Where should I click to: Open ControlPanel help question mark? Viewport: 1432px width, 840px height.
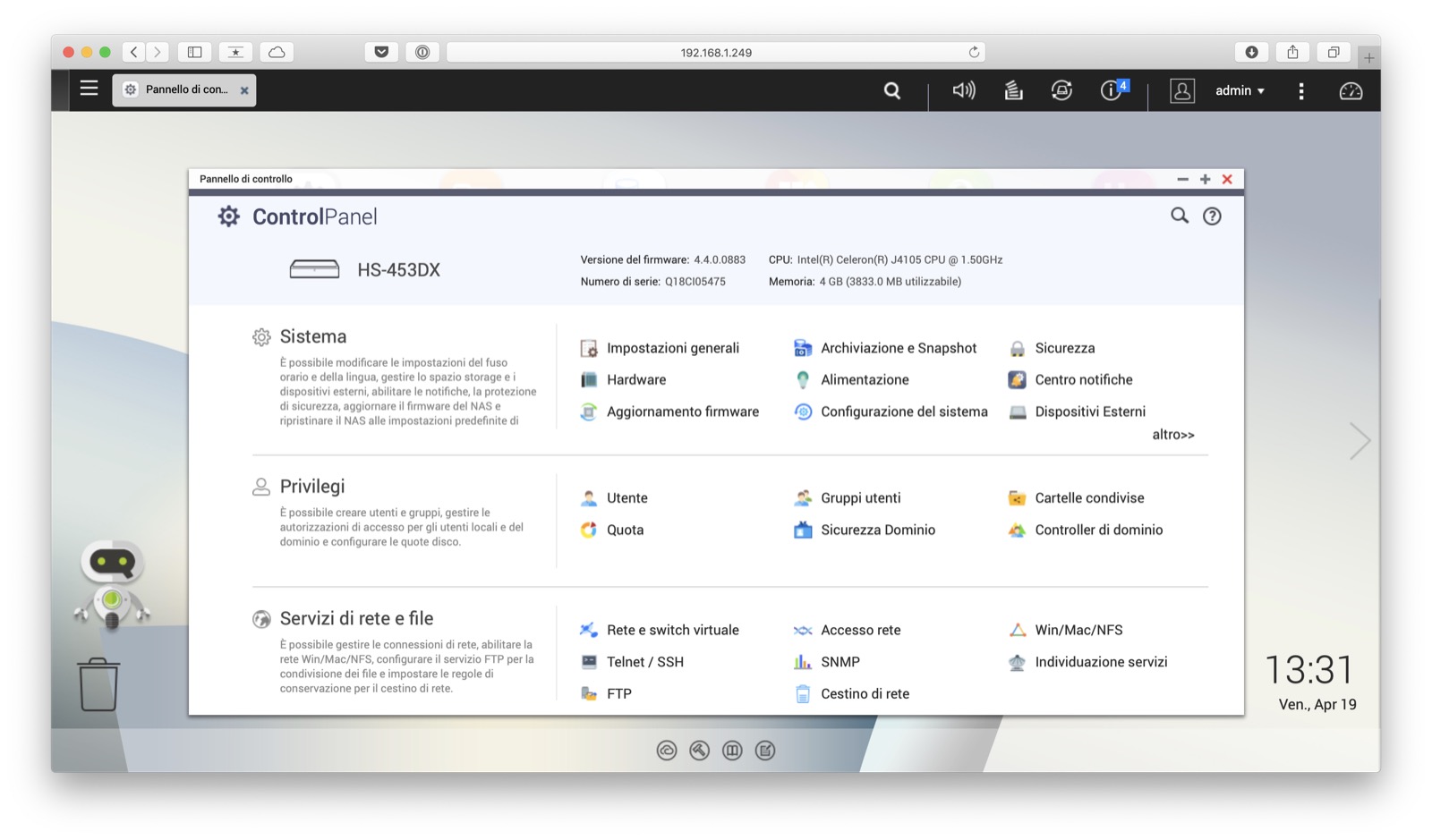(1212, 216)
